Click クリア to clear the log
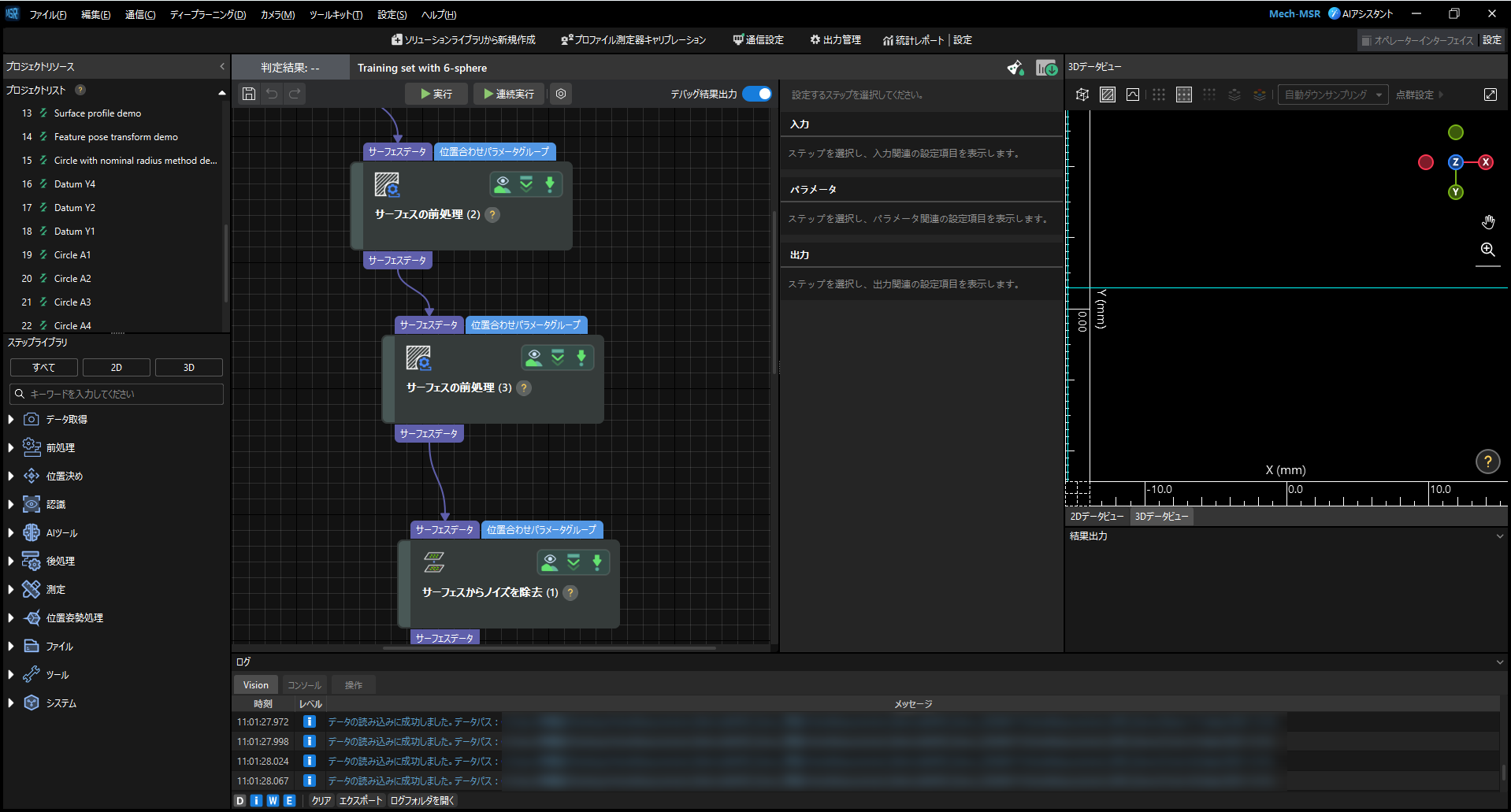 point(321,800)
